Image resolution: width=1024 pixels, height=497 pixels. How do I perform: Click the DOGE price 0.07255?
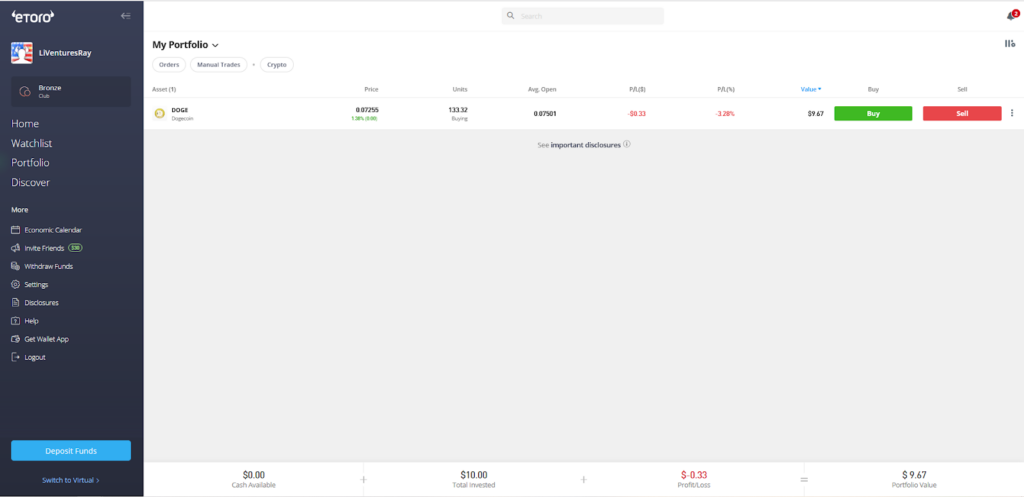pyautogui.click(x=367, y=110)
